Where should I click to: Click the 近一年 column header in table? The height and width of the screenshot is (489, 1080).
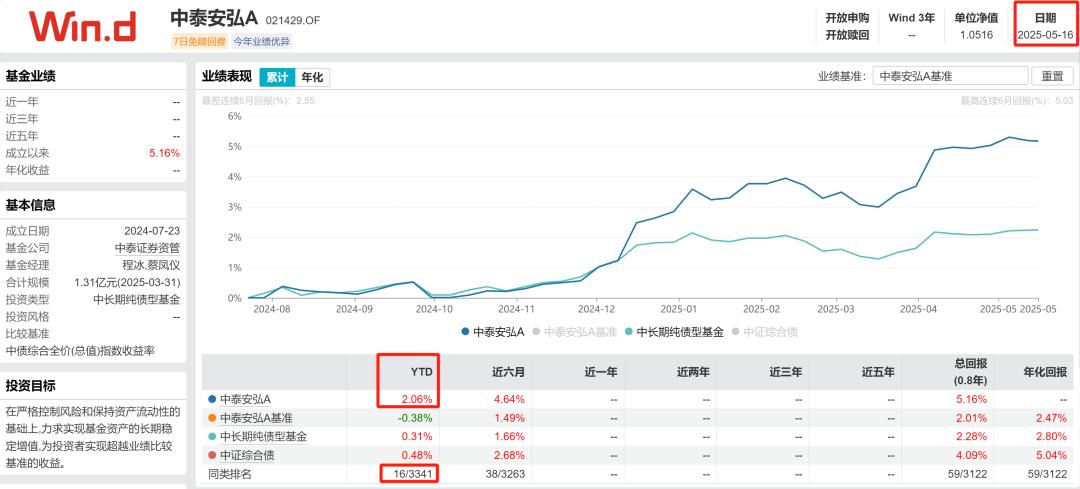coord(601,372)
